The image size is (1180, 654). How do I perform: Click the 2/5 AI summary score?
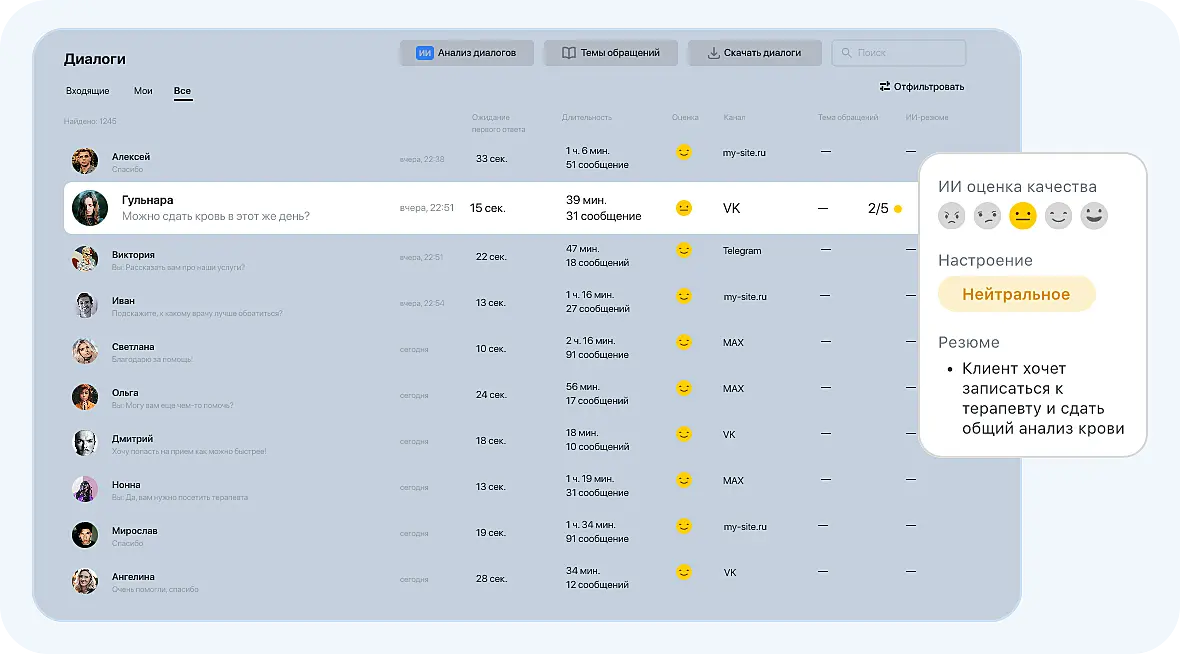pos(884,208)
